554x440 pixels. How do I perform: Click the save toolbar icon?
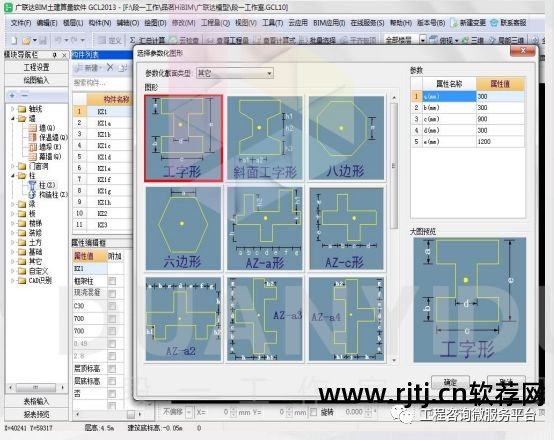pos(43,40)
